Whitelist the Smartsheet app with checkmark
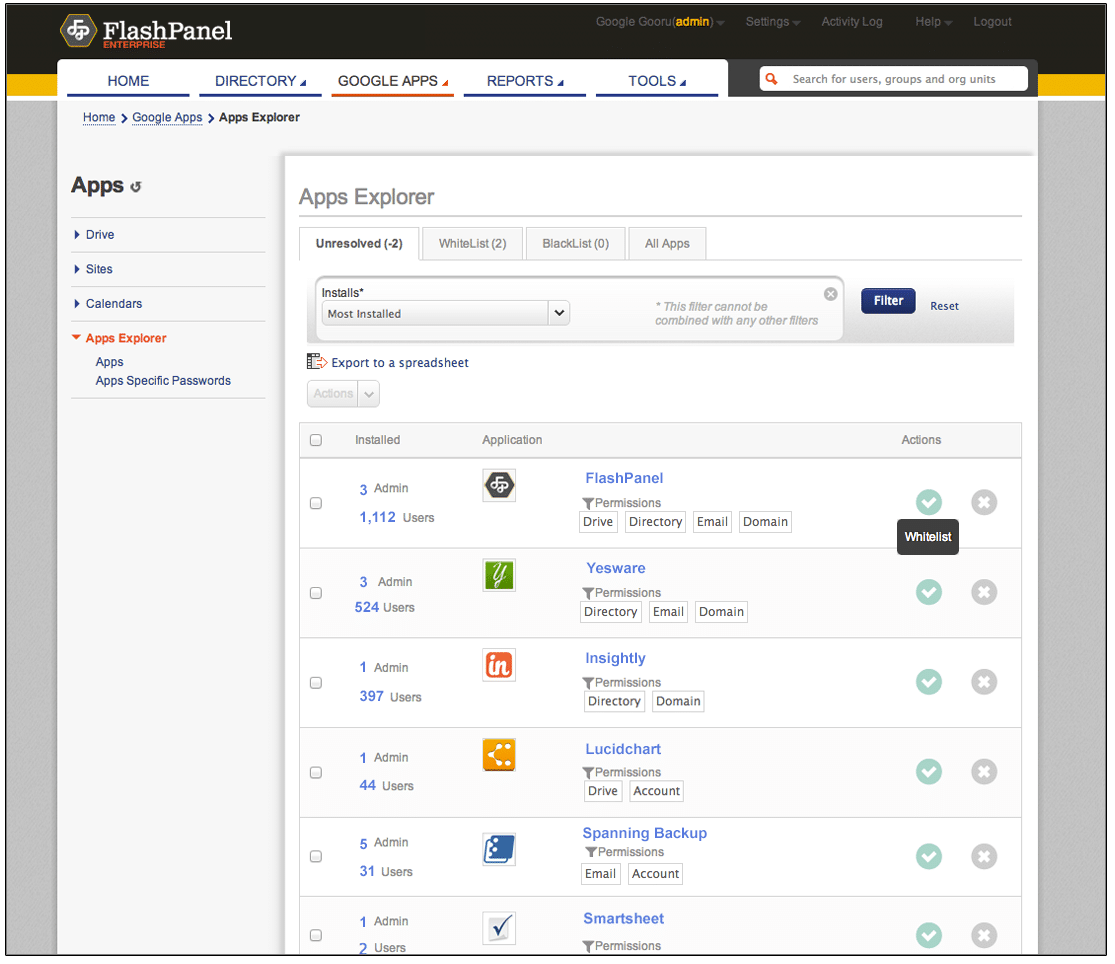The height and width of the screenshot is (964, 1115). click(929, 936)
